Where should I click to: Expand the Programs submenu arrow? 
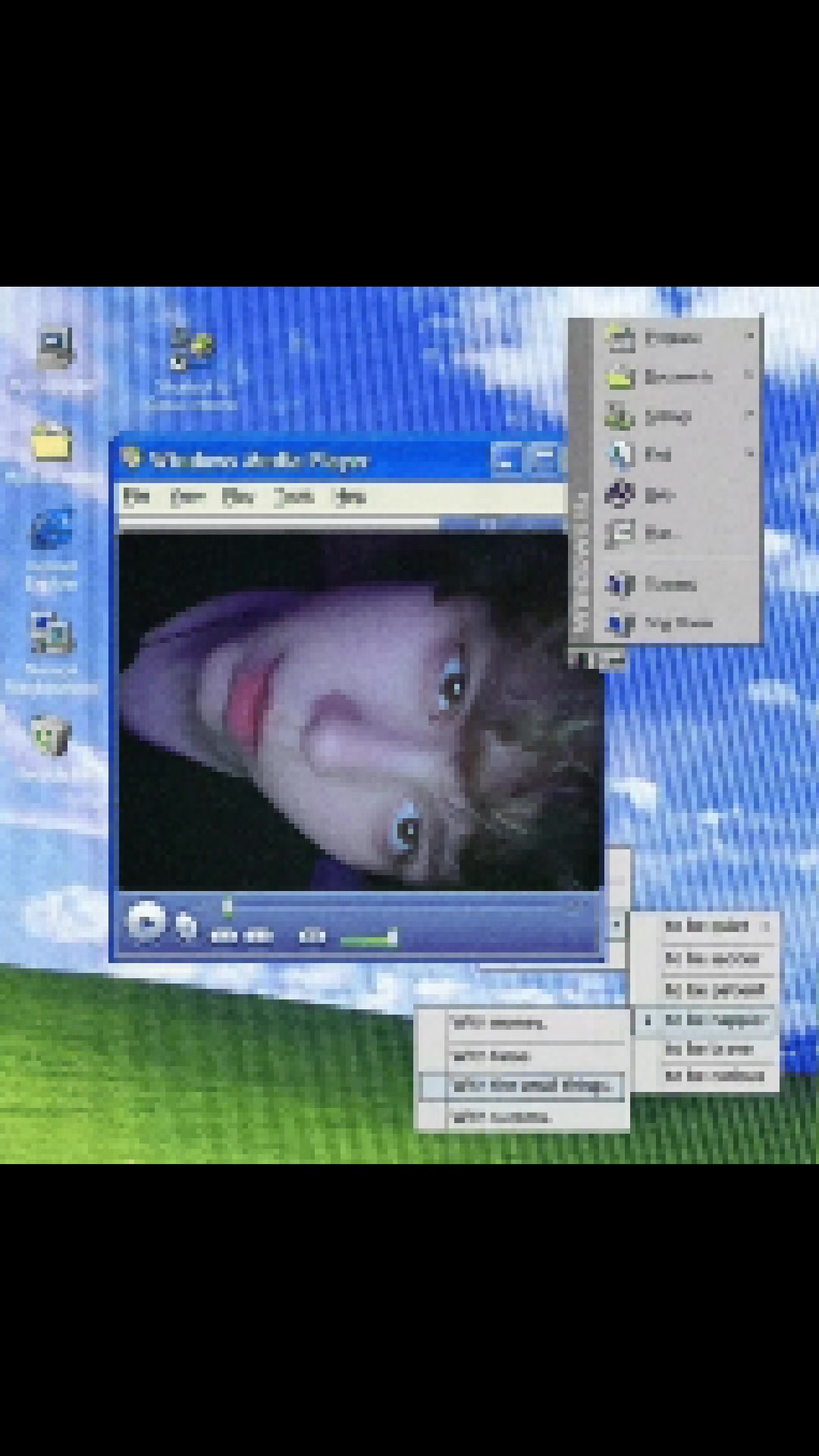[x=749, y=335]
